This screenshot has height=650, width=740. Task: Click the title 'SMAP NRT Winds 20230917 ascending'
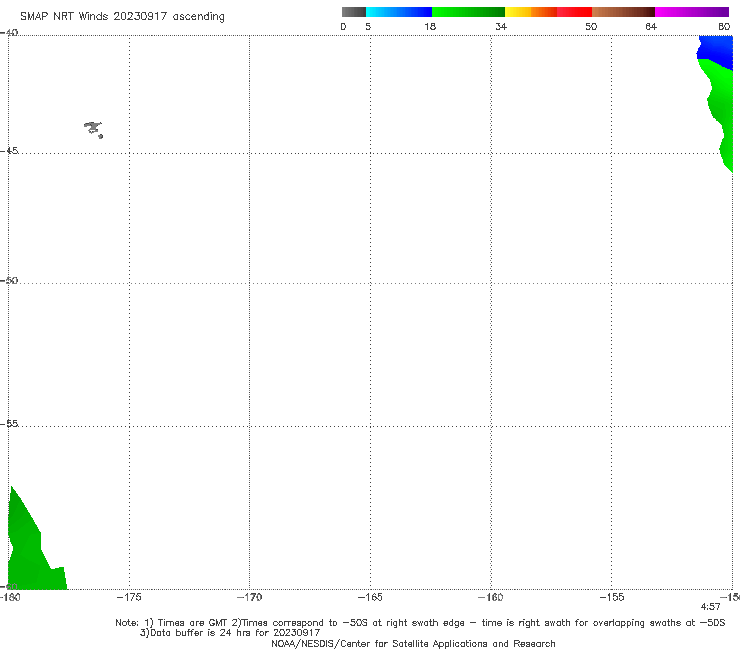point(122,17)
